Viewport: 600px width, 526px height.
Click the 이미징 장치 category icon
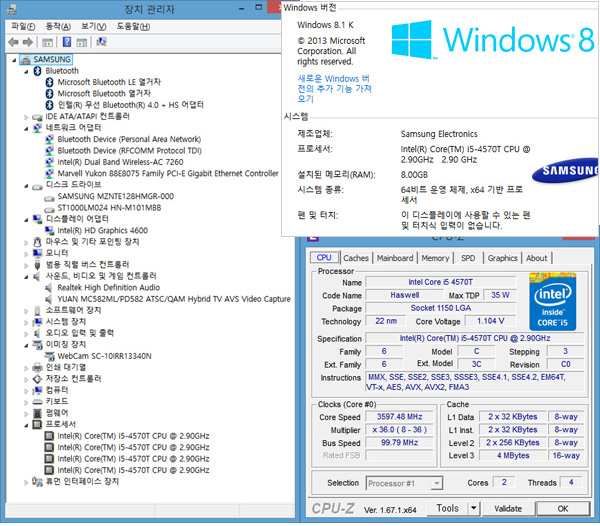[x=38, y=345]
